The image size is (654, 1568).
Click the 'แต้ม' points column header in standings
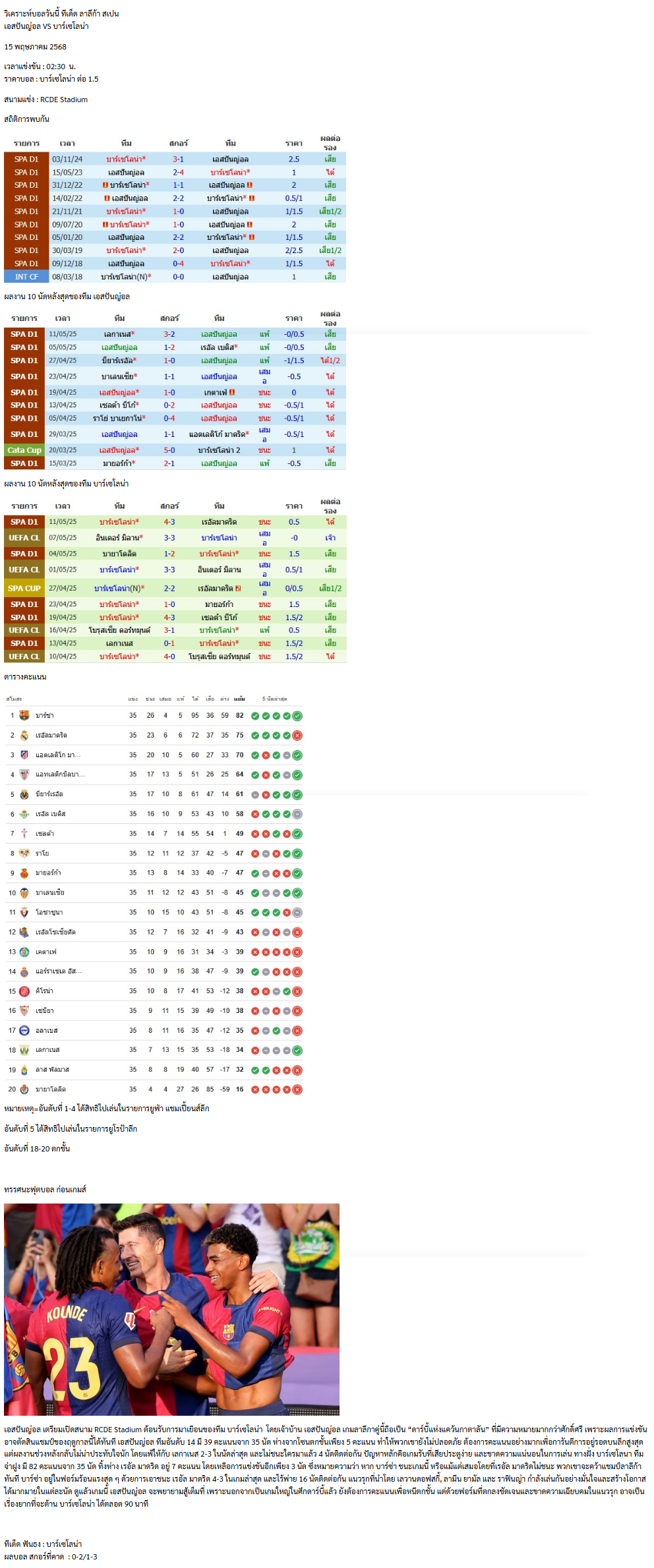239,699
